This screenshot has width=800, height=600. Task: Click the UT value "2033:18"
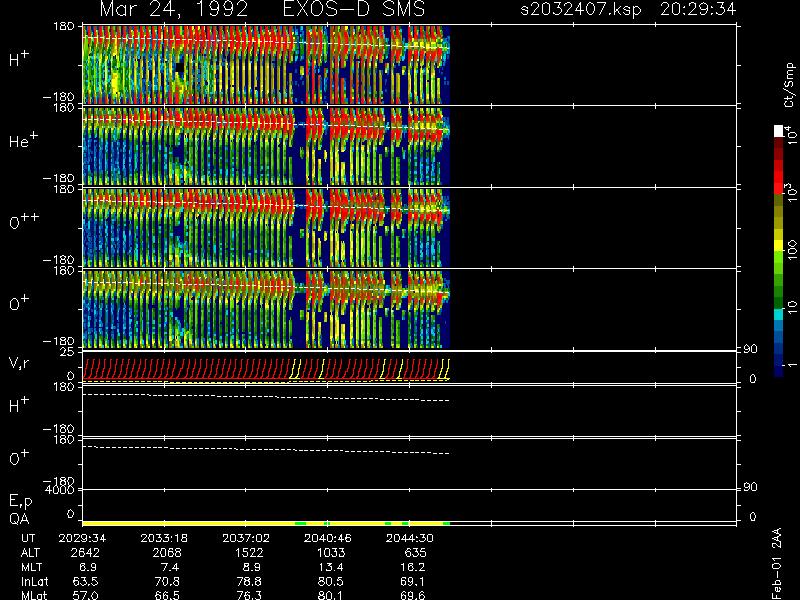coord(164,538)
